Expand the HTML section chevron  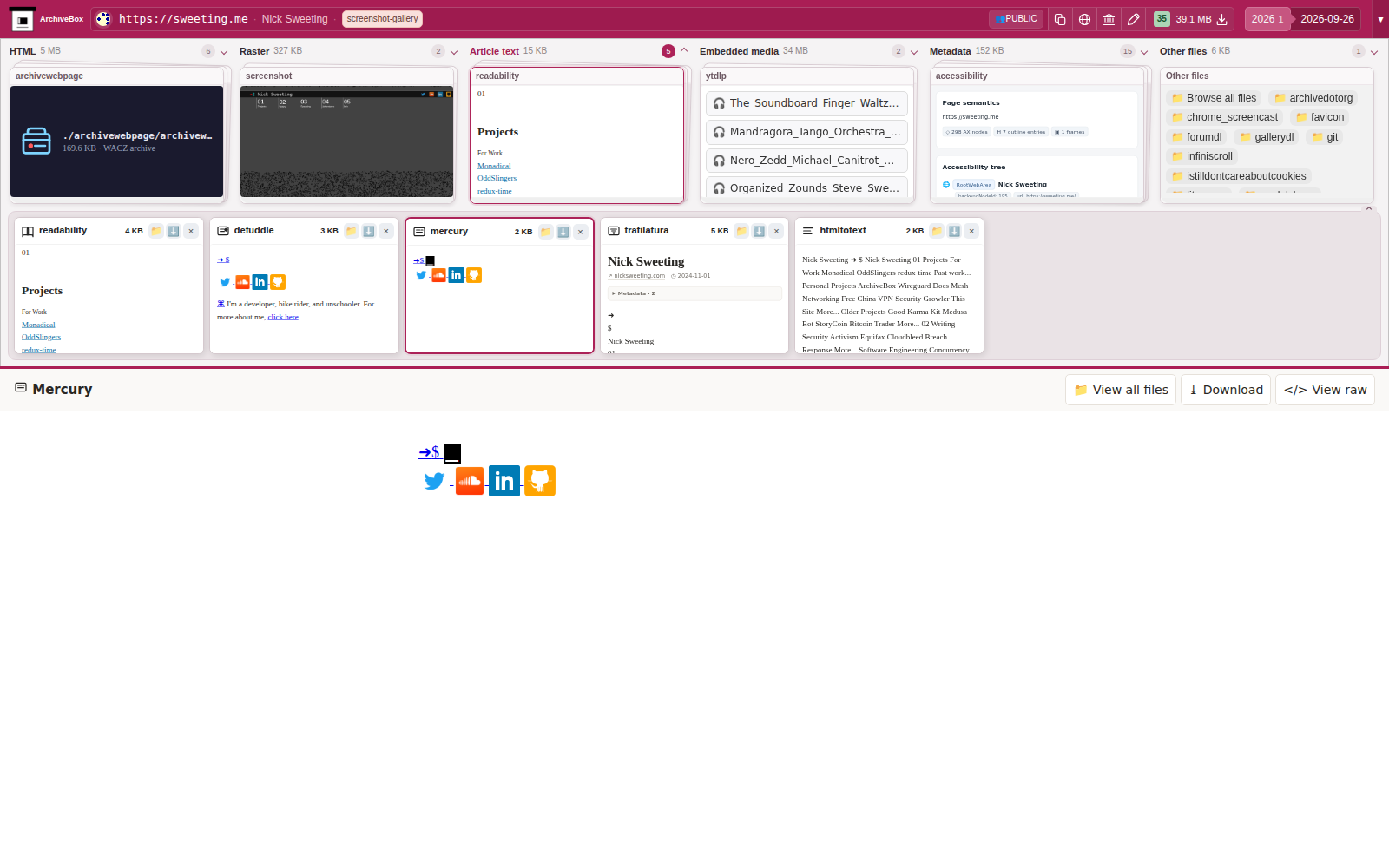pos(224,52)
